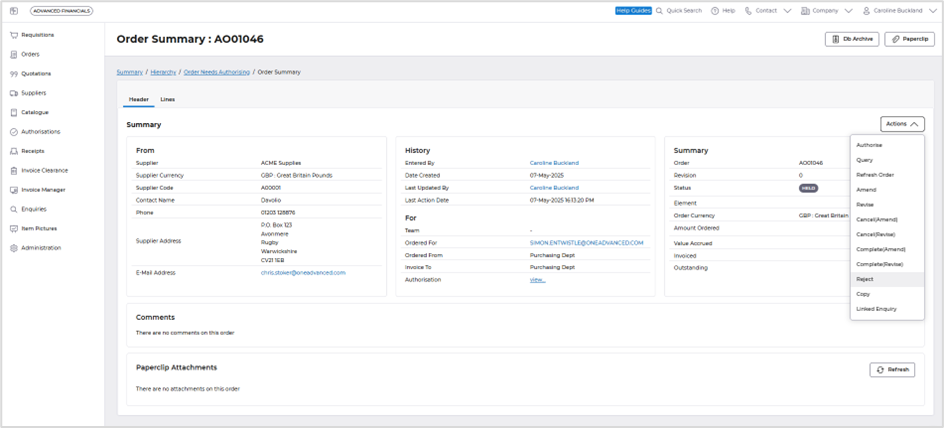944x428 pixels.
Task: Follow the Summary breadcrumb link
Action: [x=129, y=72]
